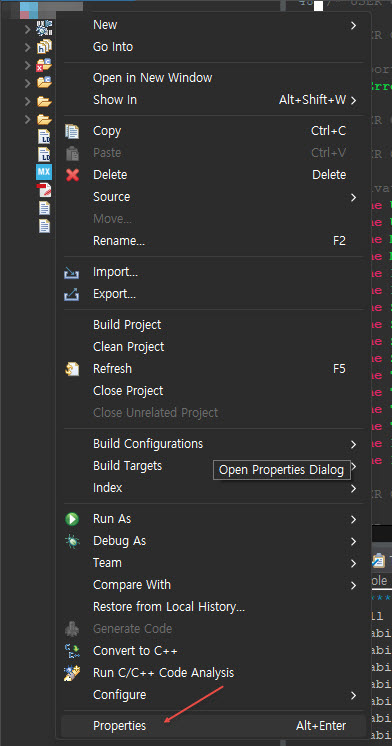
Task: Click the Export tray icon
Action: [x=72, y=294]
